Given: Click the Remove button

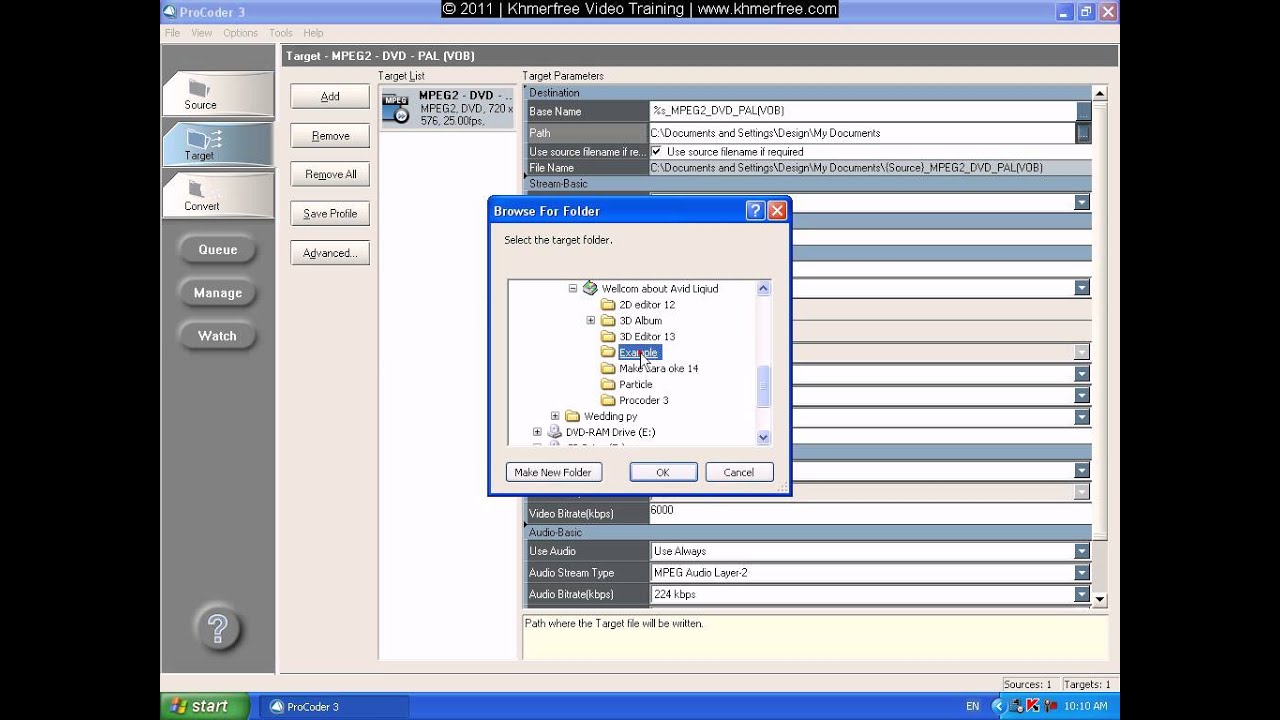Looking at the screenshot, I should click(x=330, y=135).
